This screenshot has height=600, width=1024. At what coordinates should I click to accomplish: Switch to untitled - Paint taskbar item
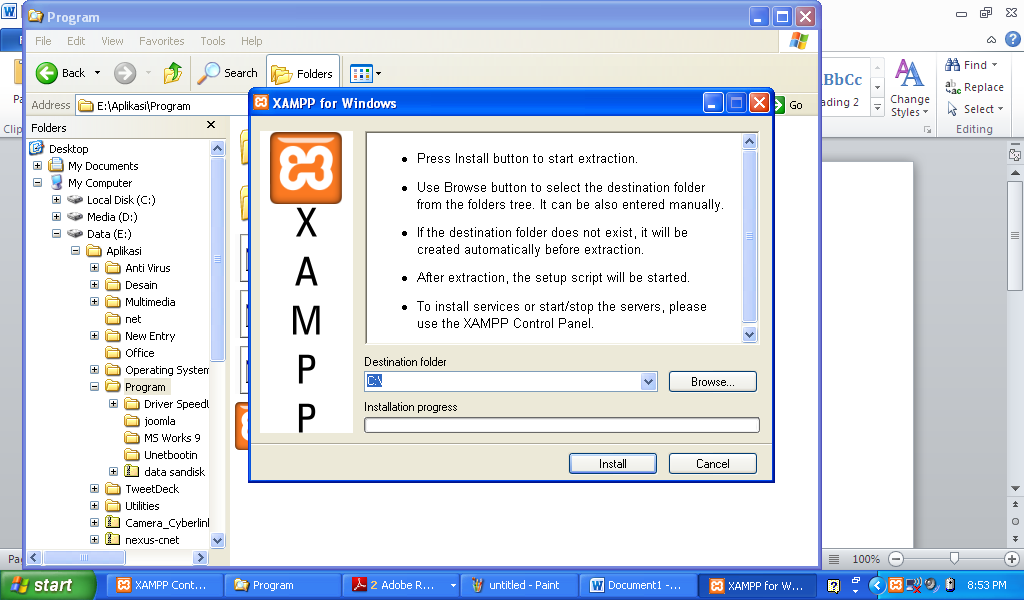[x=519, y=585]
